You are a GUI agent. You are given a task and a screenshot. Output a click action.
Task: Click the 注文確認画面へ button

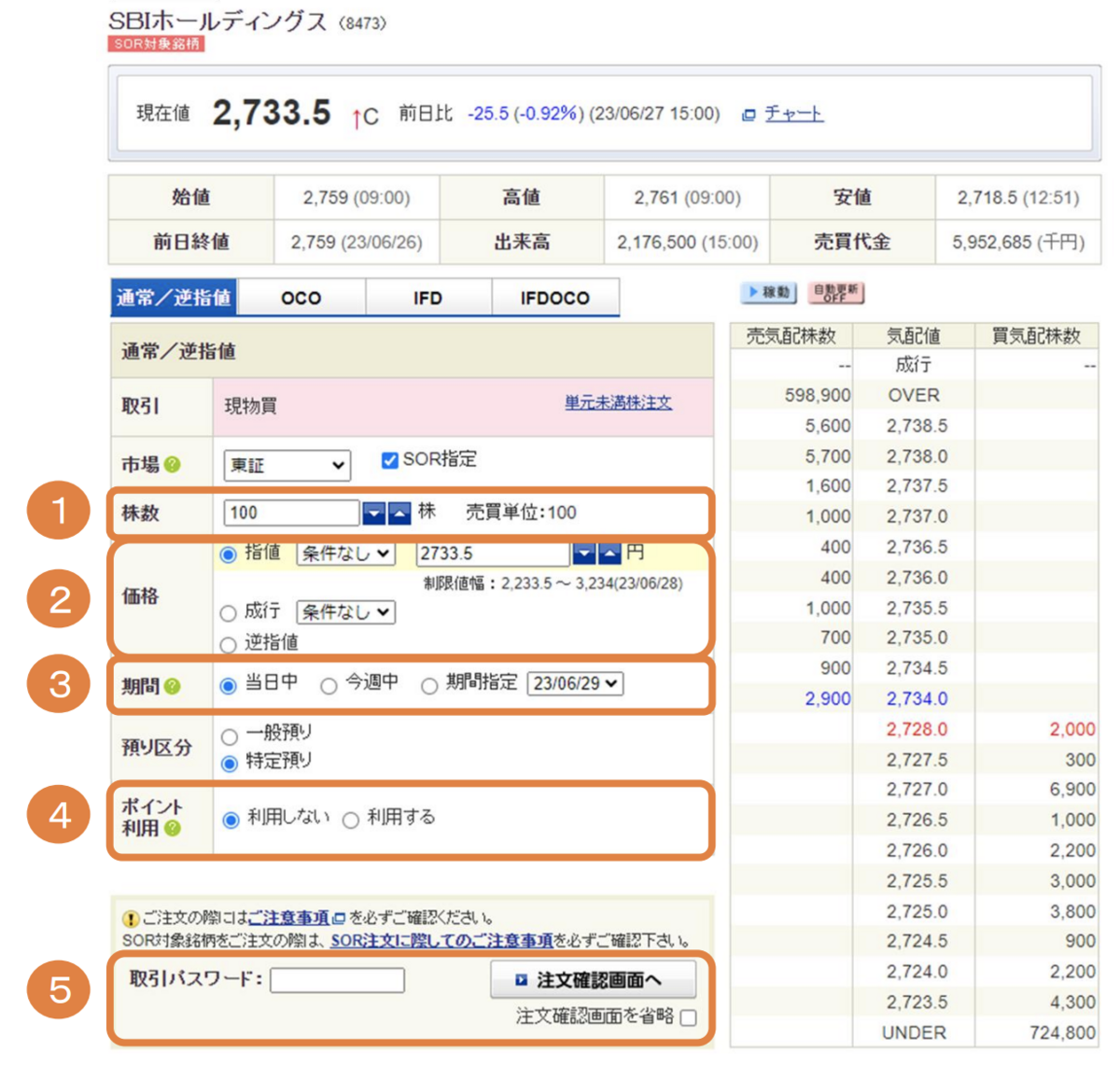point(593,980)
